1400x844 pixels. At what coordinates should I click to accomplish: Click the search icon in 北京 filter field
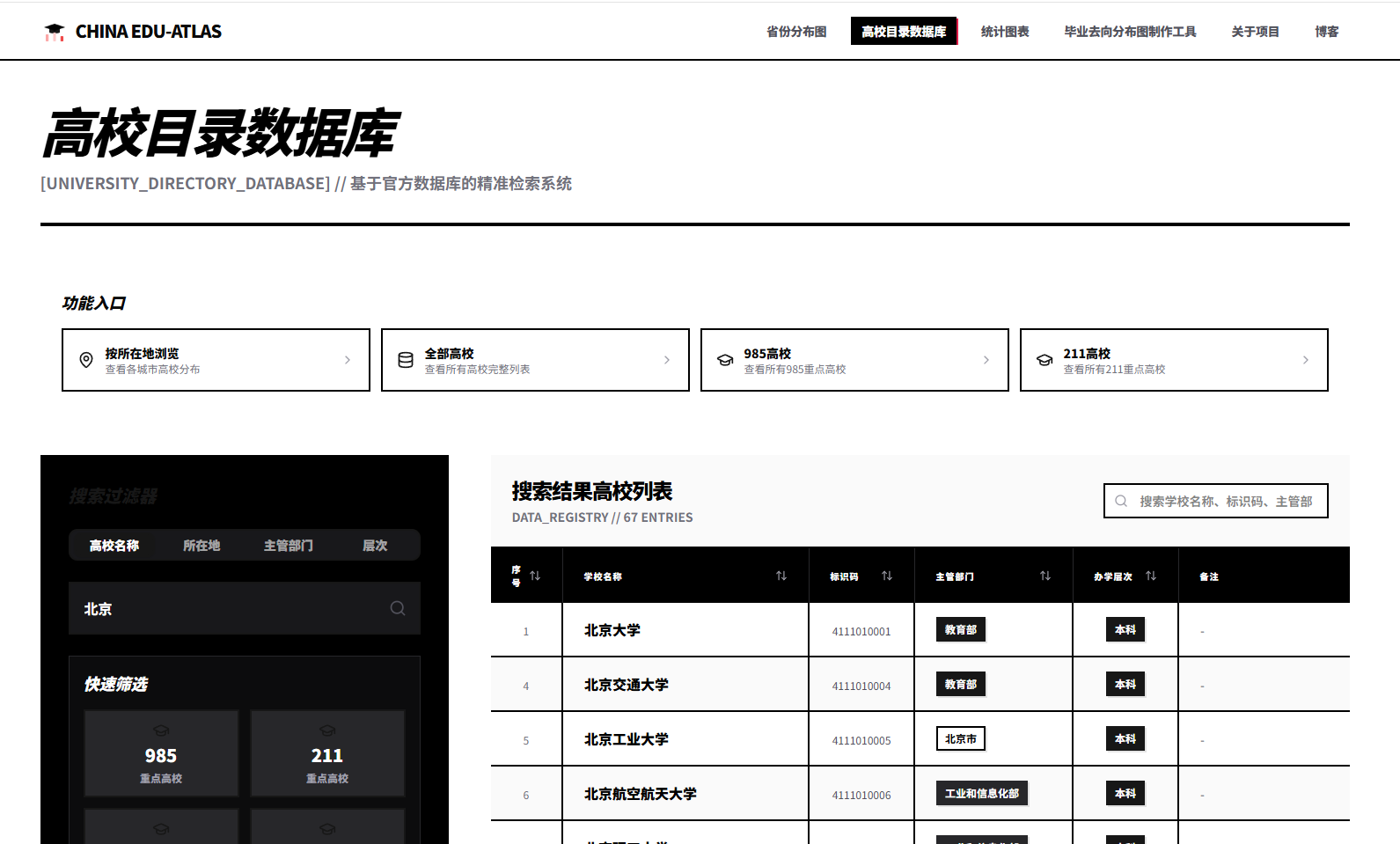(x=398, y=608)
